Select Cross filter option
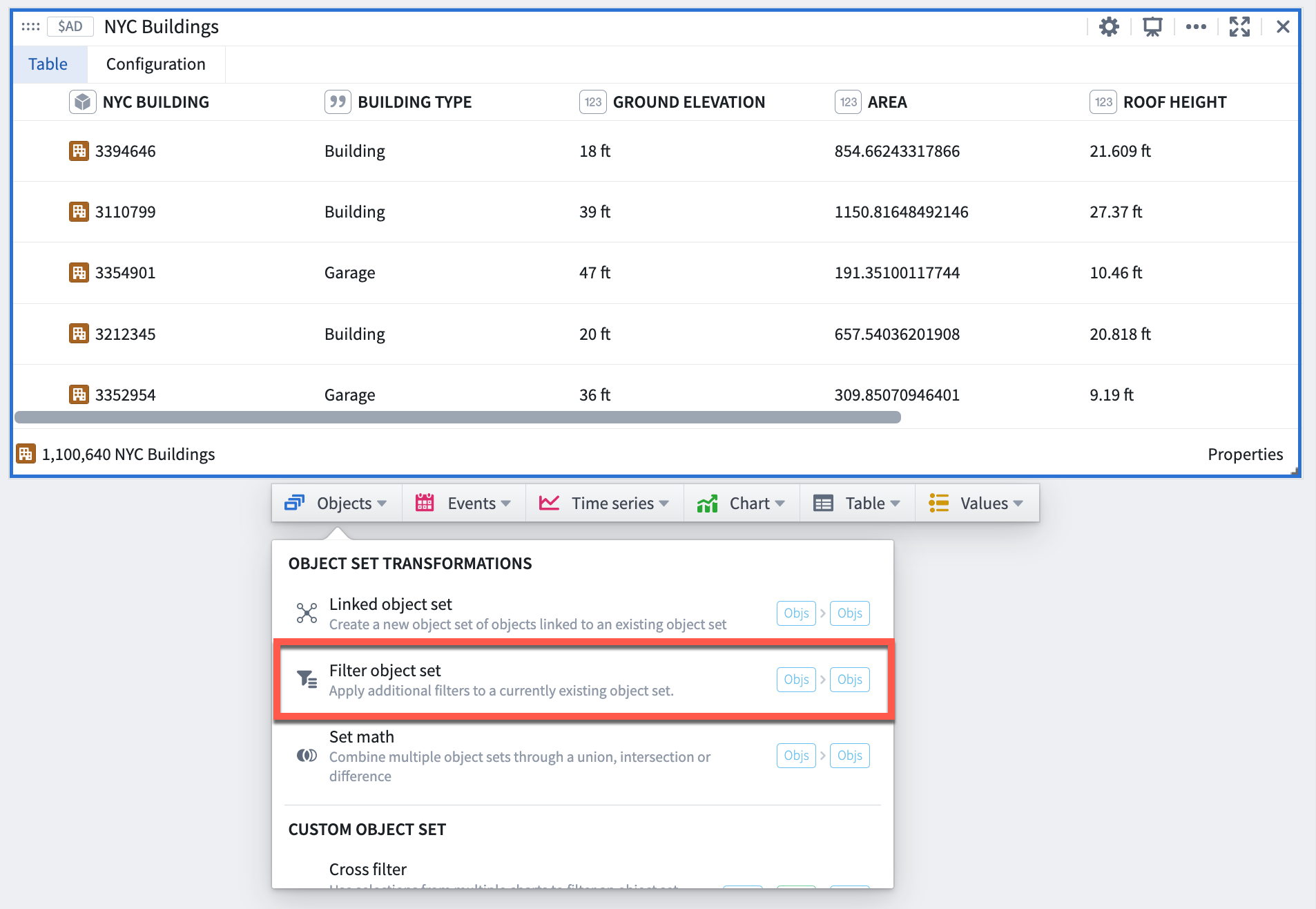This screenshot has height=909, width=1316. pyautogui.click(x=583, y=873)
